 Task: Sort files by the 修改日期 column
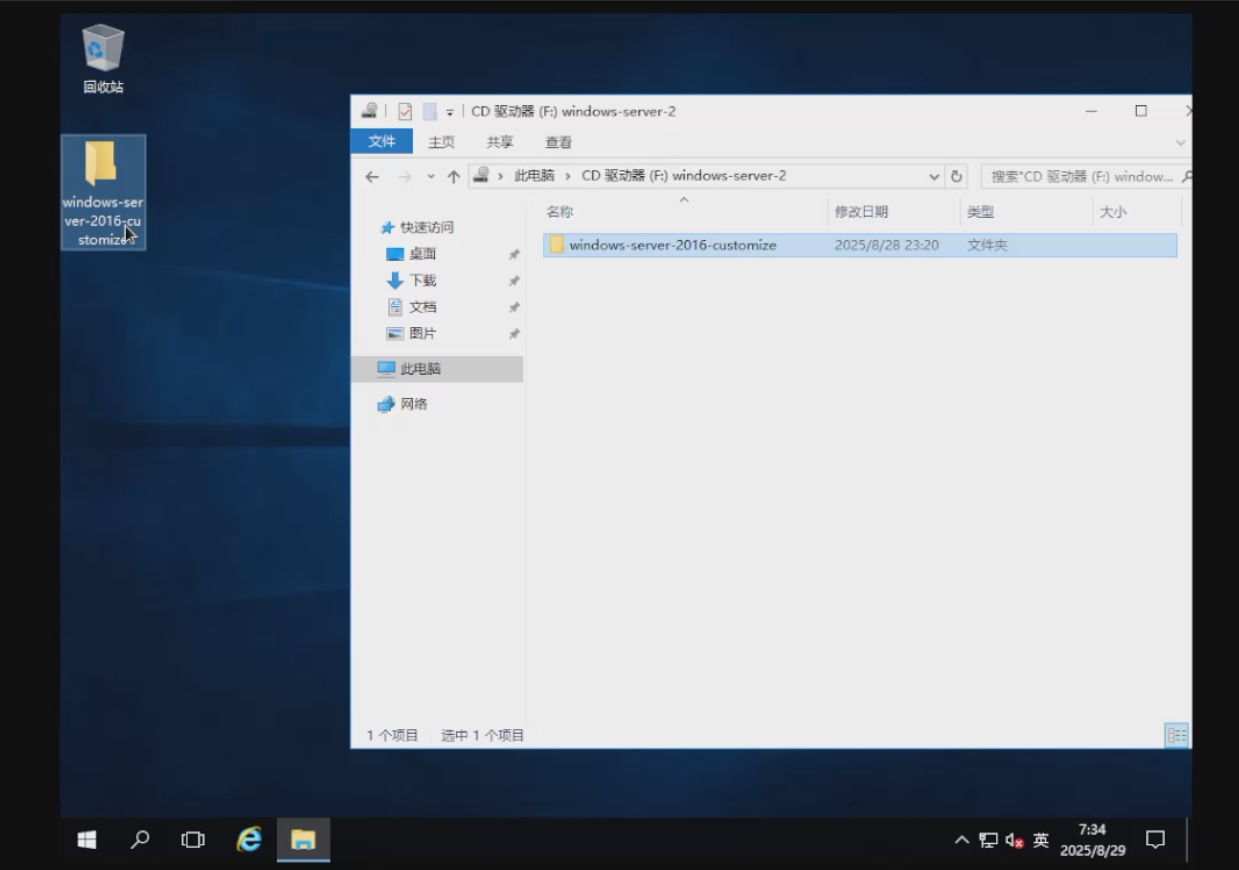click(861, 212)
